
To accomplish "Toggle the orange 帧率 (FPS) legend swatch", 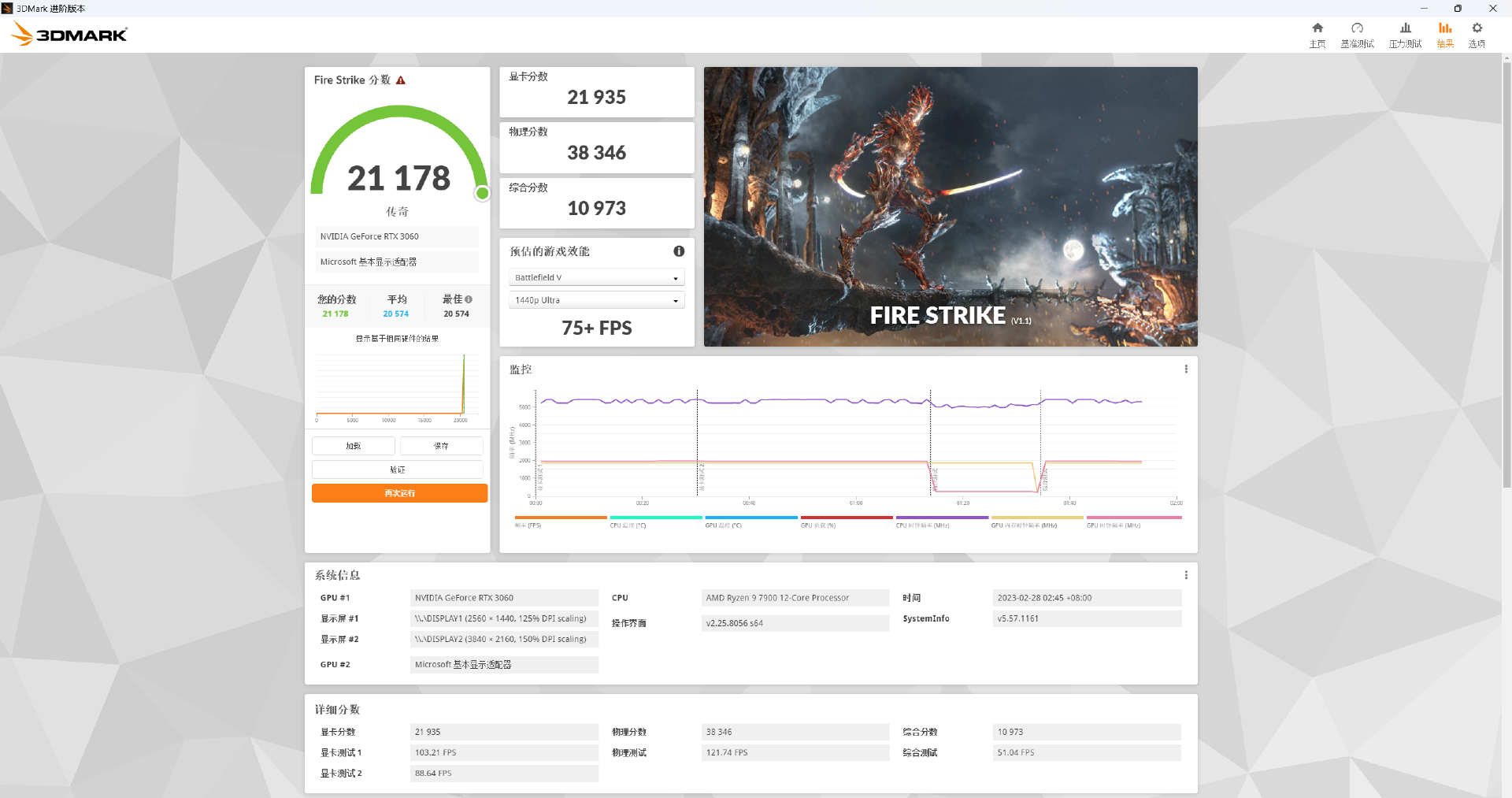I will pyautogui.click(x=560, y=518).
